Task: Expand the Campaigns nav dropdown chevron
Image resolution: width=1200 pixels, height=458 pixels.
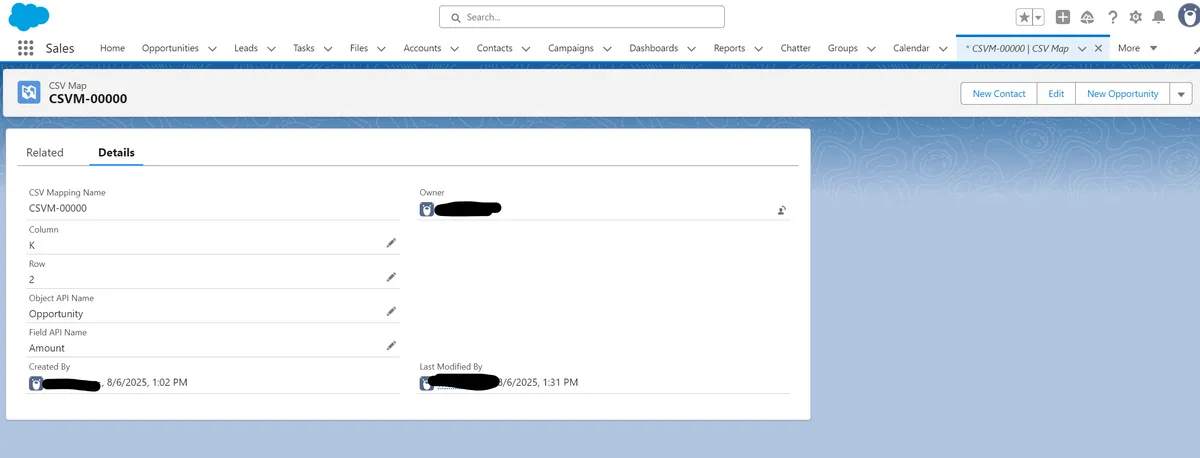Action: tap(607, 48)
